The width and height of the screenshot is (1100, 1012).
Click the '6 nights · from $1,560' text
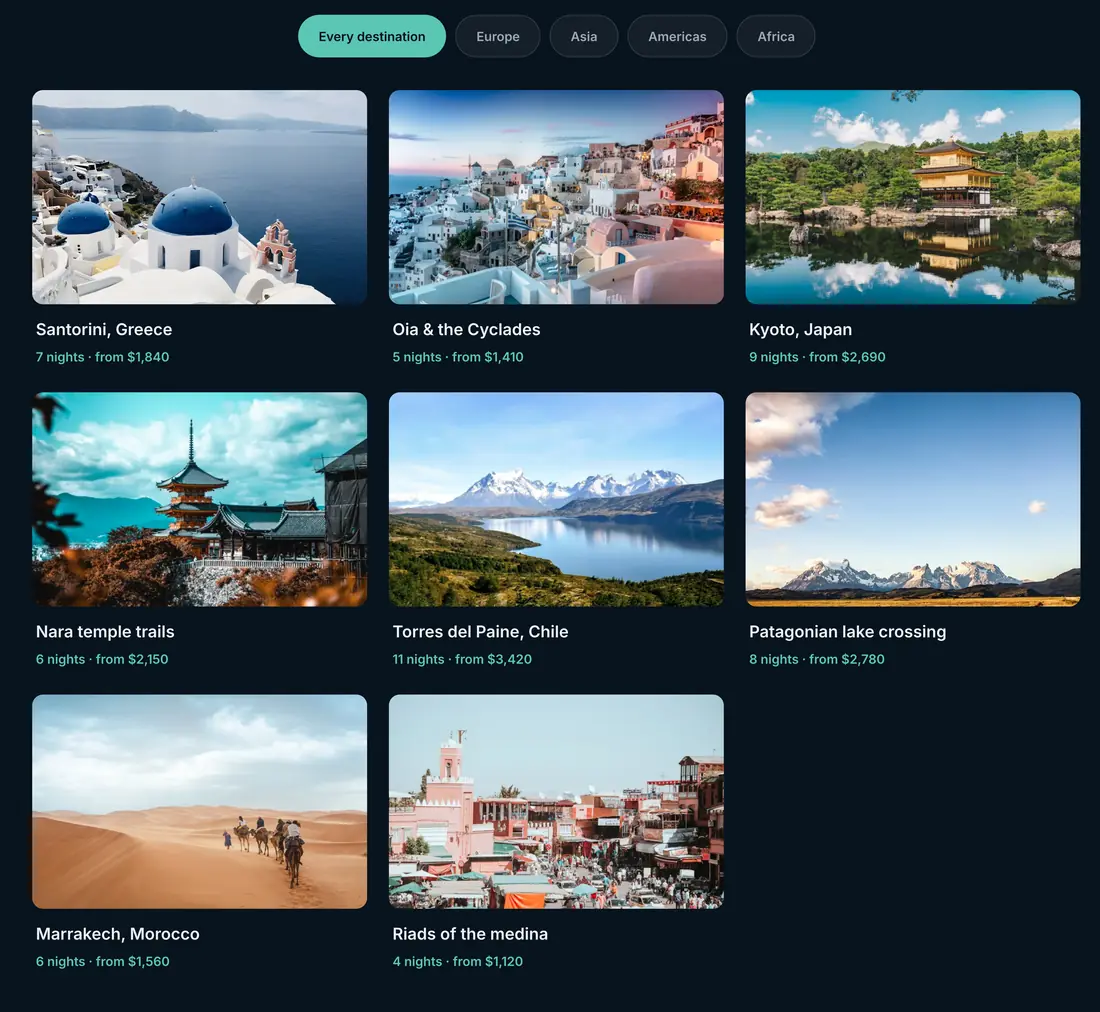(x=103, y=962)
